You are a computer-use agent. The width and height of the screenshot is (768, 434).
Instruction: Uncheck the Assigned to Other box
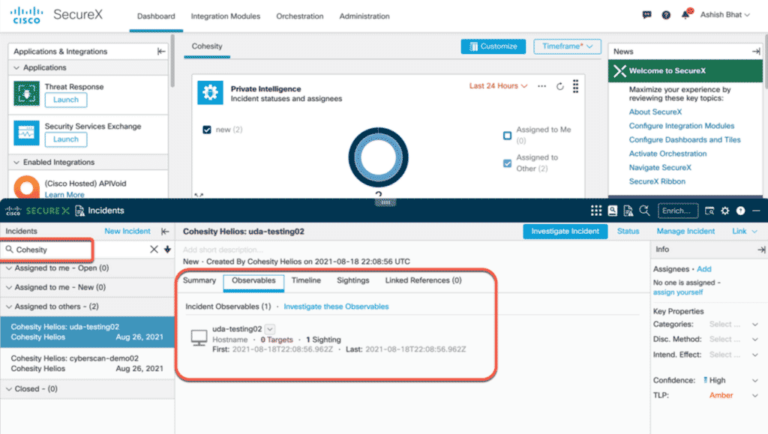[x=508, y=163]
